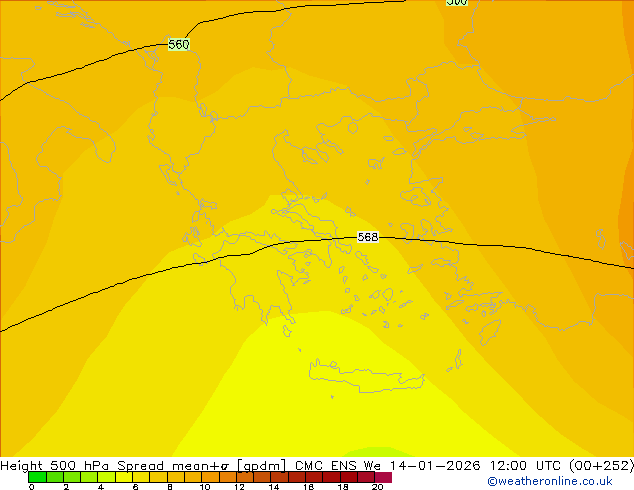Click the 568 contour label

(368, 237)
